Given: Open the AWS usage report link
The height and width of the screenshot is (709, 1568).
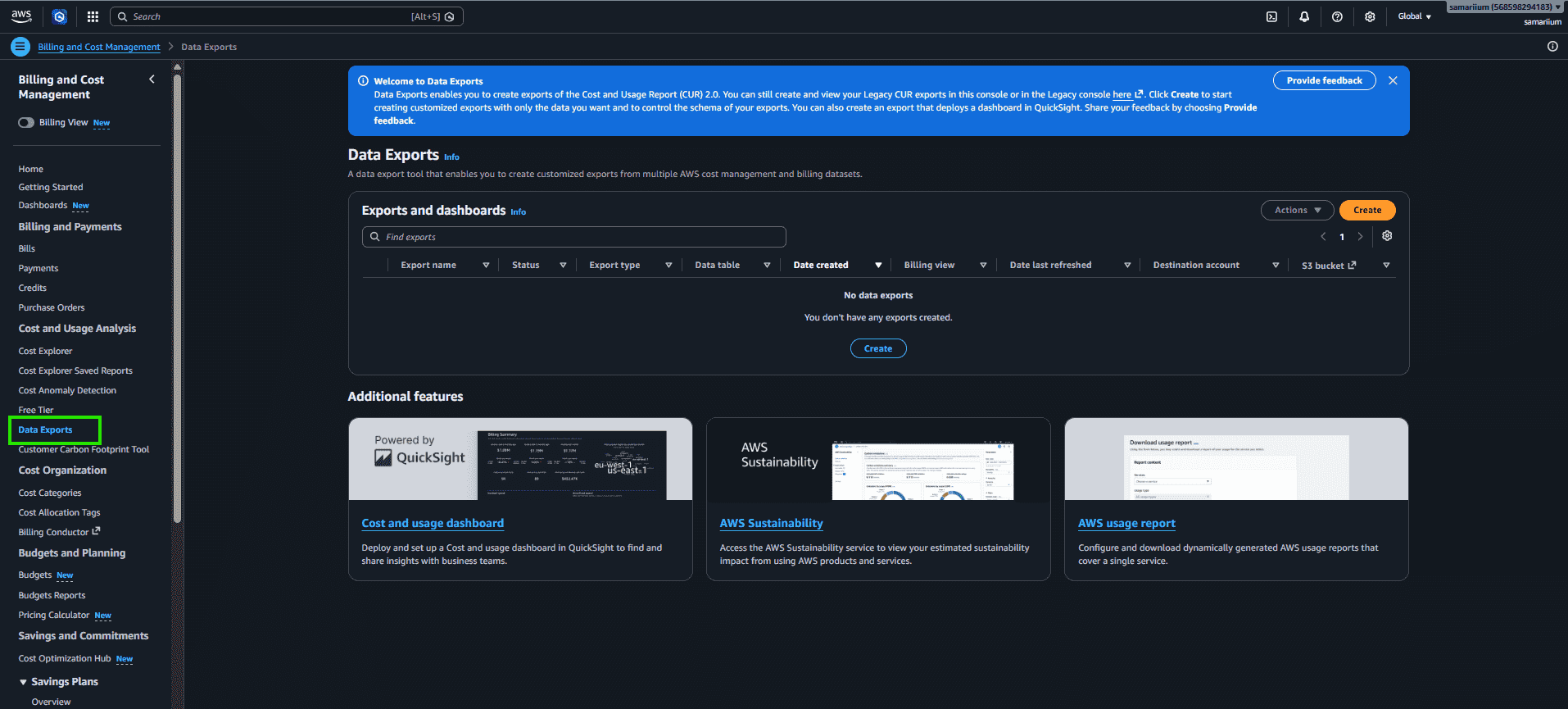Looking at the screenshot, I should point(1126,523).
